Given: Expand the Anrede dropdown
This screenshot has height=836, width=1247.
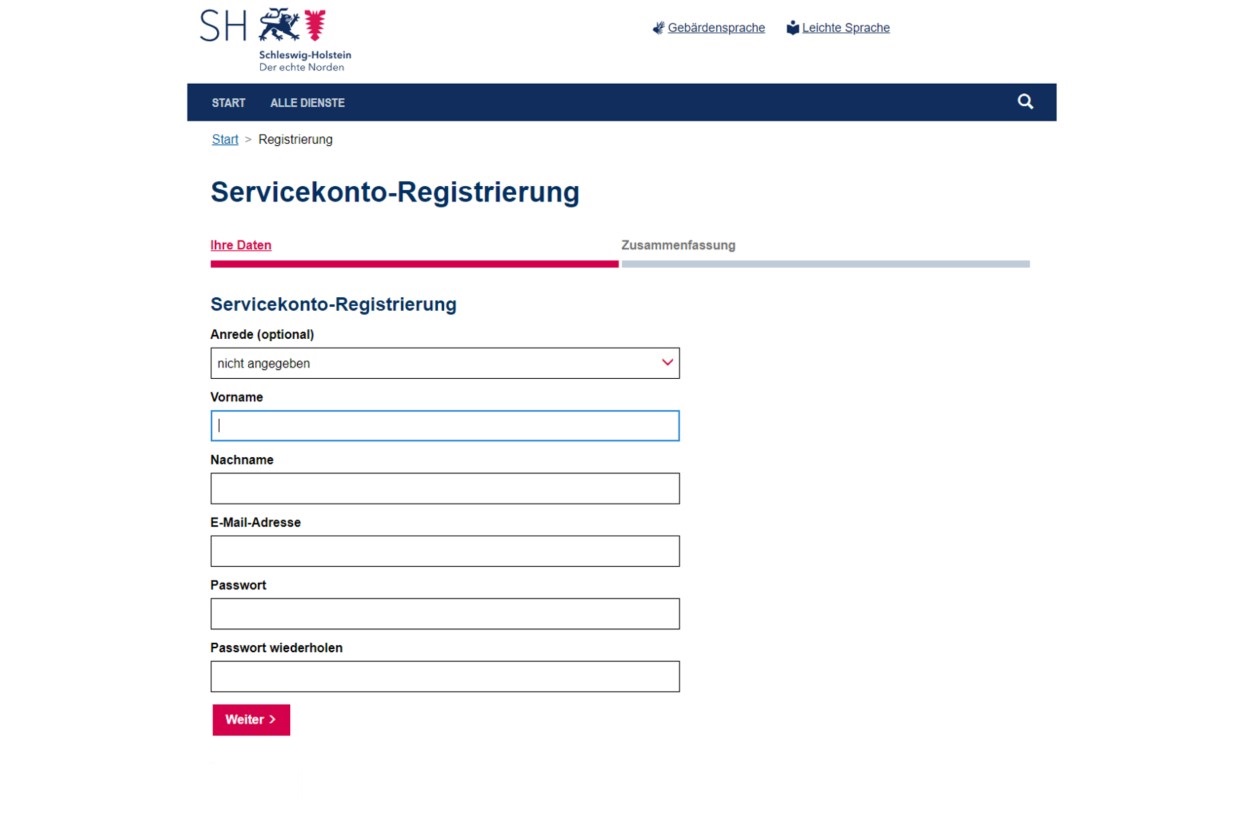Looking at the screenshot, I should (x=445, y=363).
